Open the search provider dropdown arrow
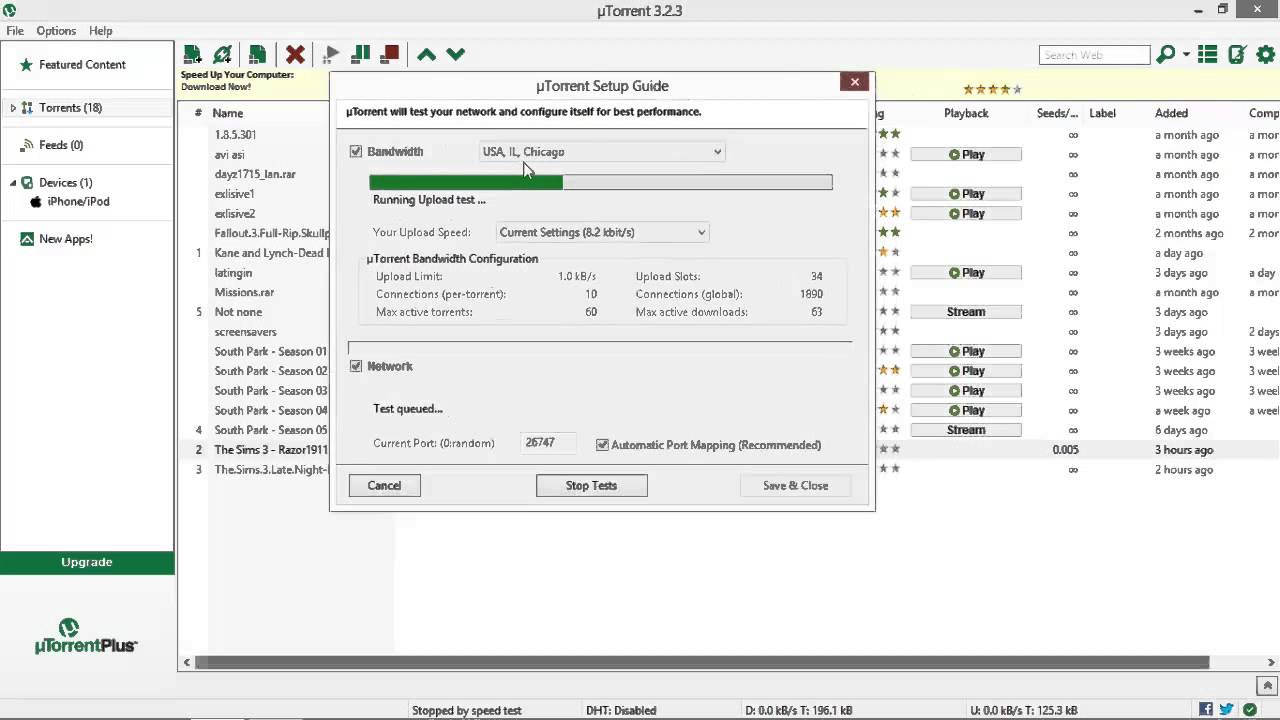This screenshot has width=1280, height=720. [x=1186, y=55]
